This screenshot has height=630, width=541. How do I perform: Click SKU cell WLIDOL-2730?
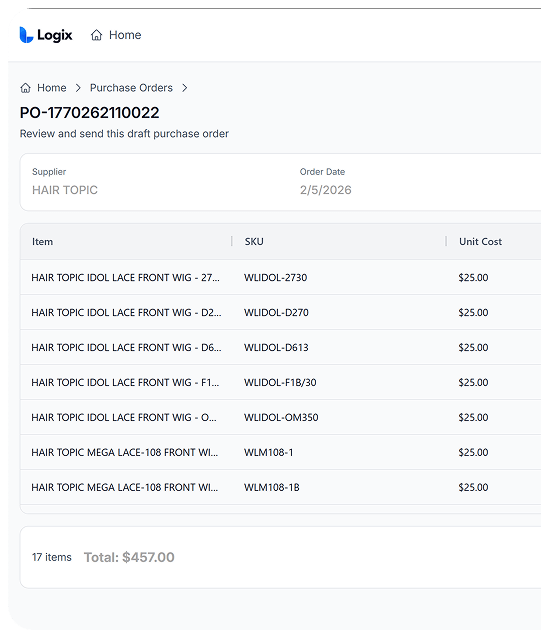pyautogui.click(x=275, y=278)
